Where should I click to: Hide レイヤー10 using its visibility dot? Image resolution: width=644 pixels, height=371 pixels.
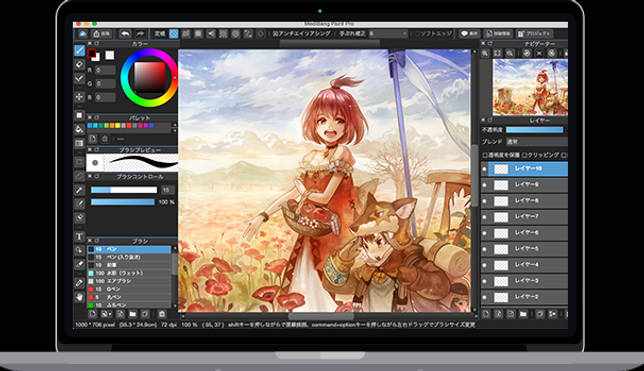pyautogui.click(x=485, y=169)
